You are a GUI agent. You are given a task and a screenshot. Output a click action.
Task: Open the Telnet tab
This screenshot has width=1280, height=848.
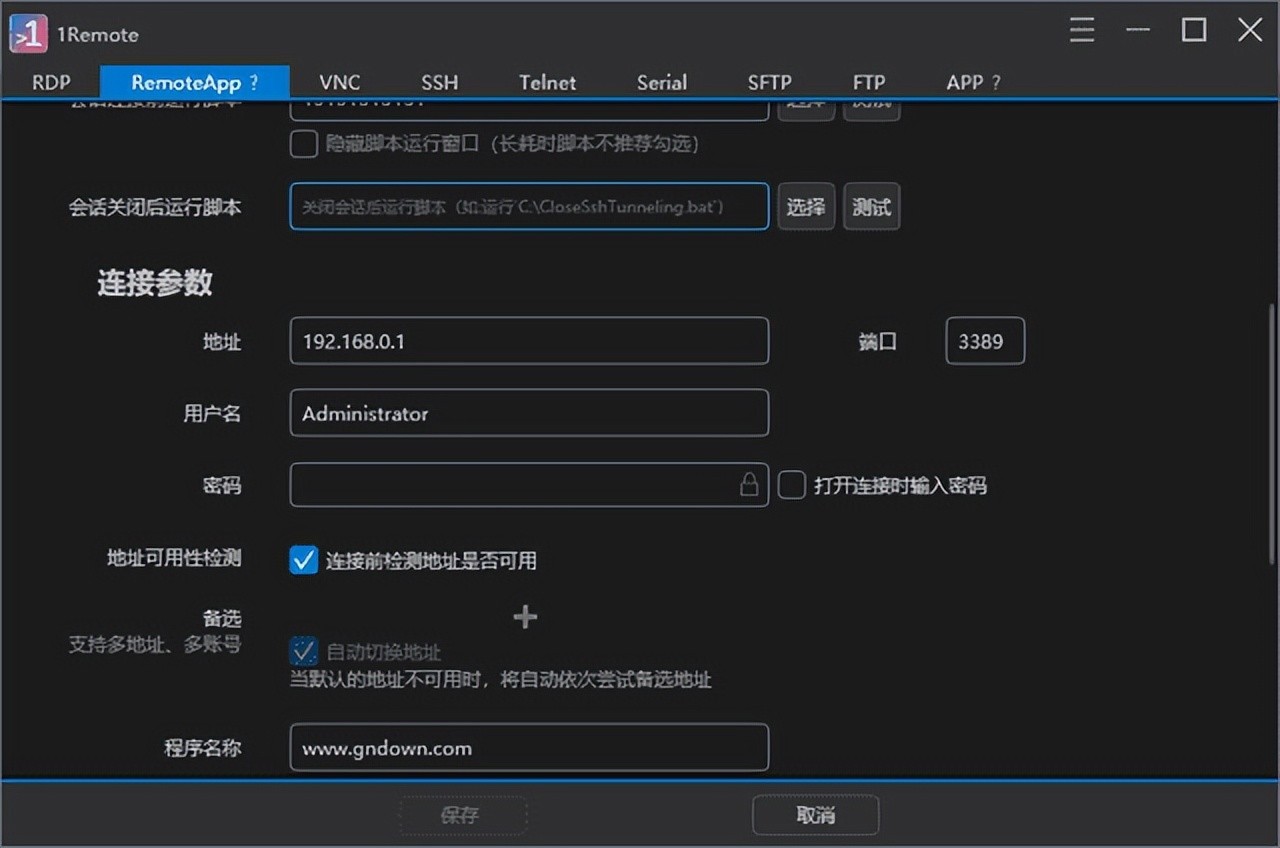[547, 82]
